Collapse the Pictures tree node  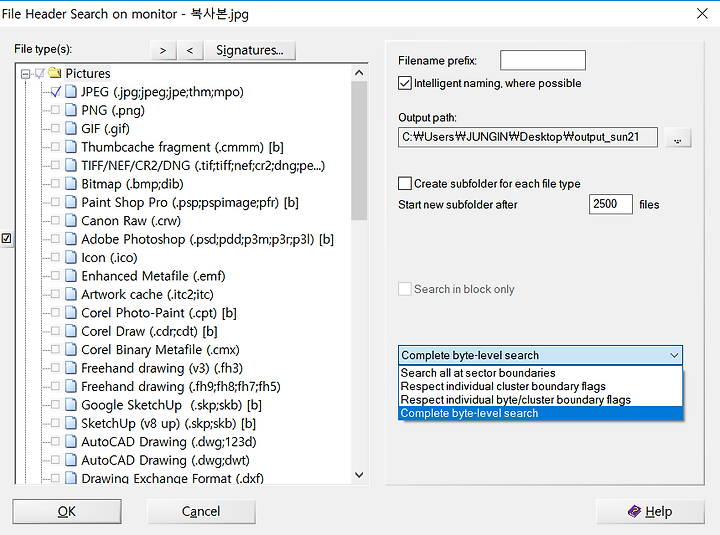coord(26,73)
